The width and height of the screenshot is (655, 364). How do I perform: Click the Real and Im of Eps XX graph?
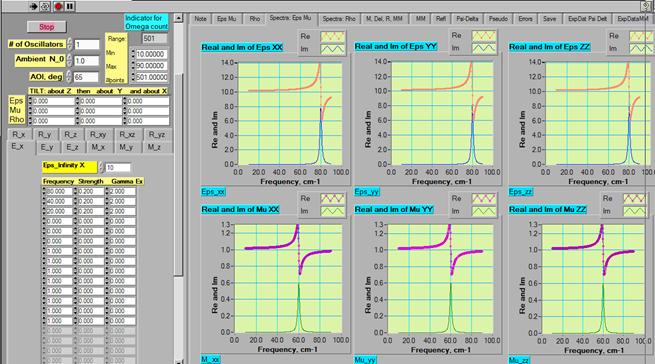pos(290,113)
